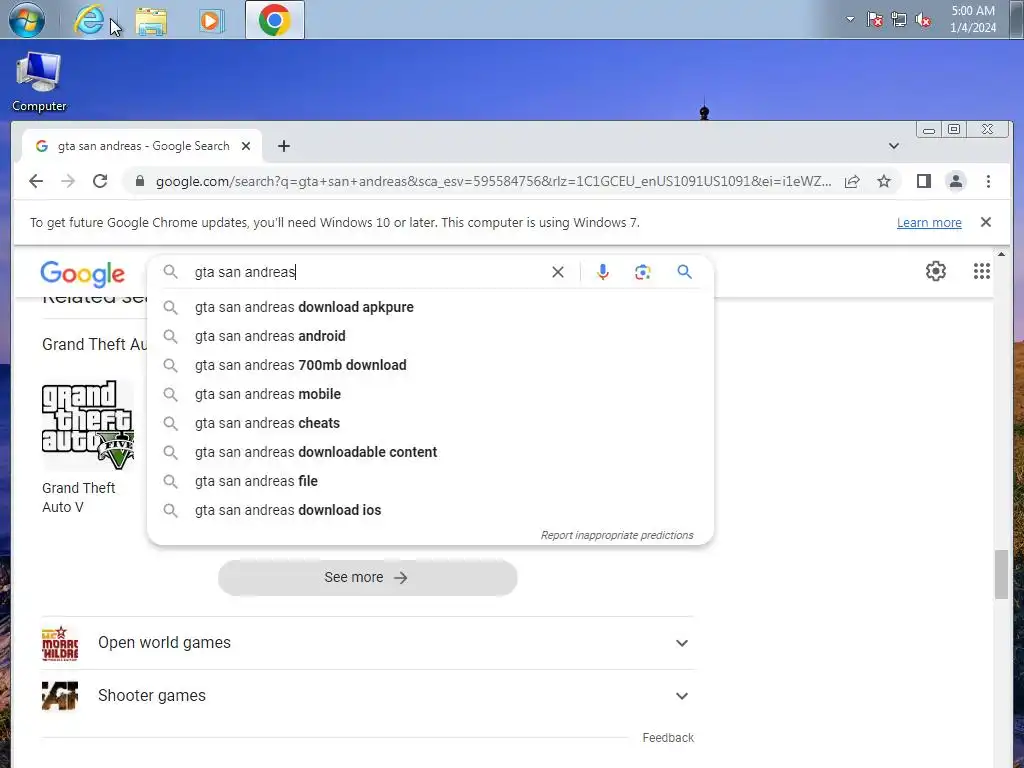Open the tab search dropdown arrow
This screenshot has height=768, width=1024.
[894, 146]
